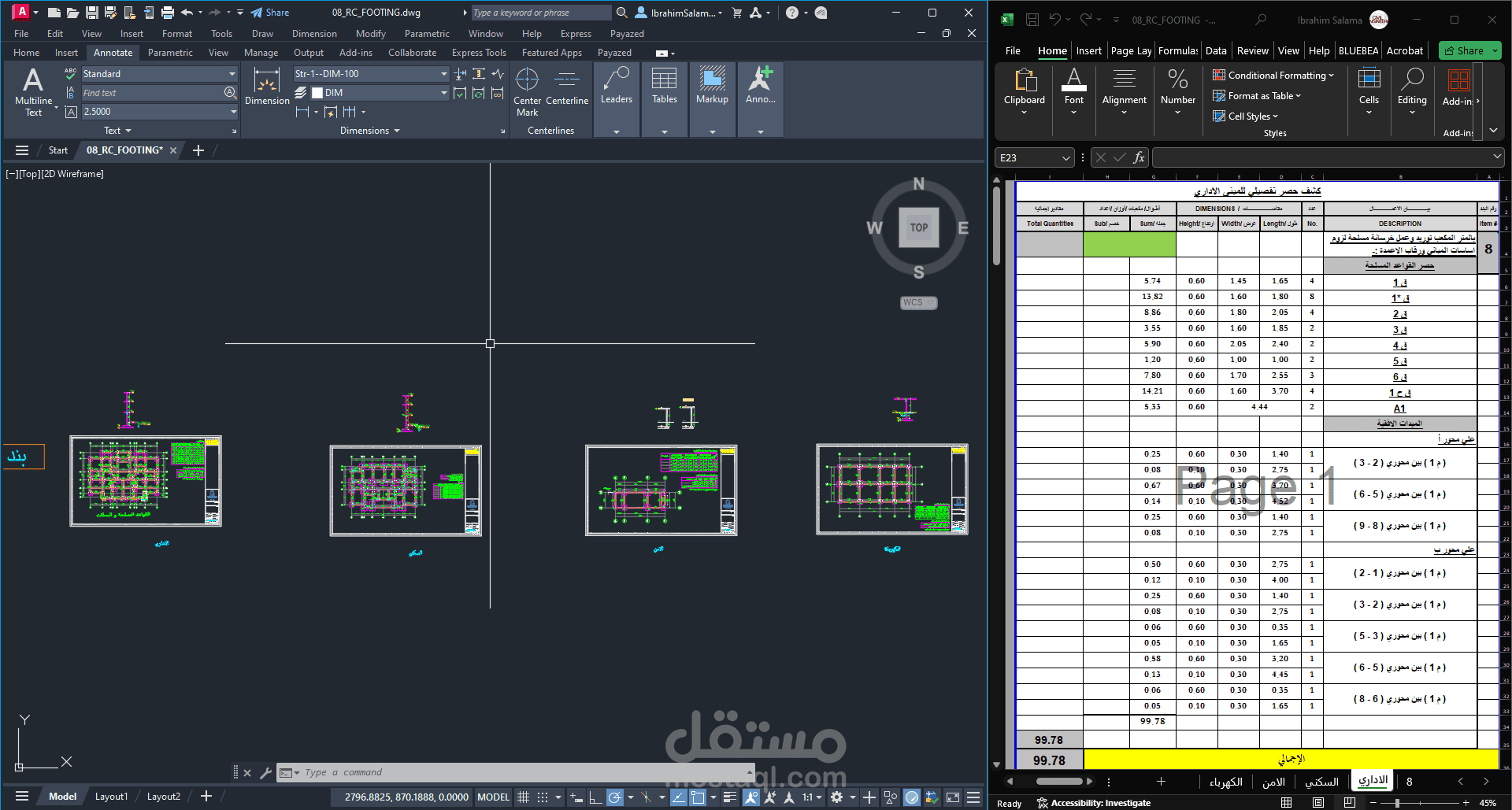
Task: Click the AutoCAD Plot printer icon
Action: point(167,13)
